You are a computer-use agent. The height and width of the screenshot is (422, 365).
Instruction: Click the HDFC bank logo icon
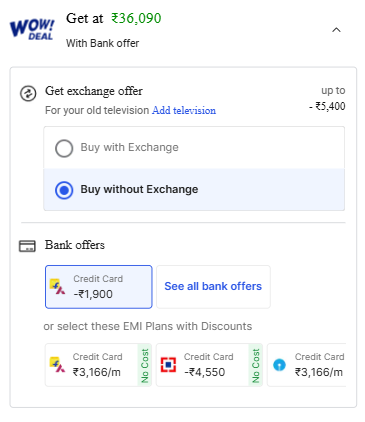click(168, 365)
